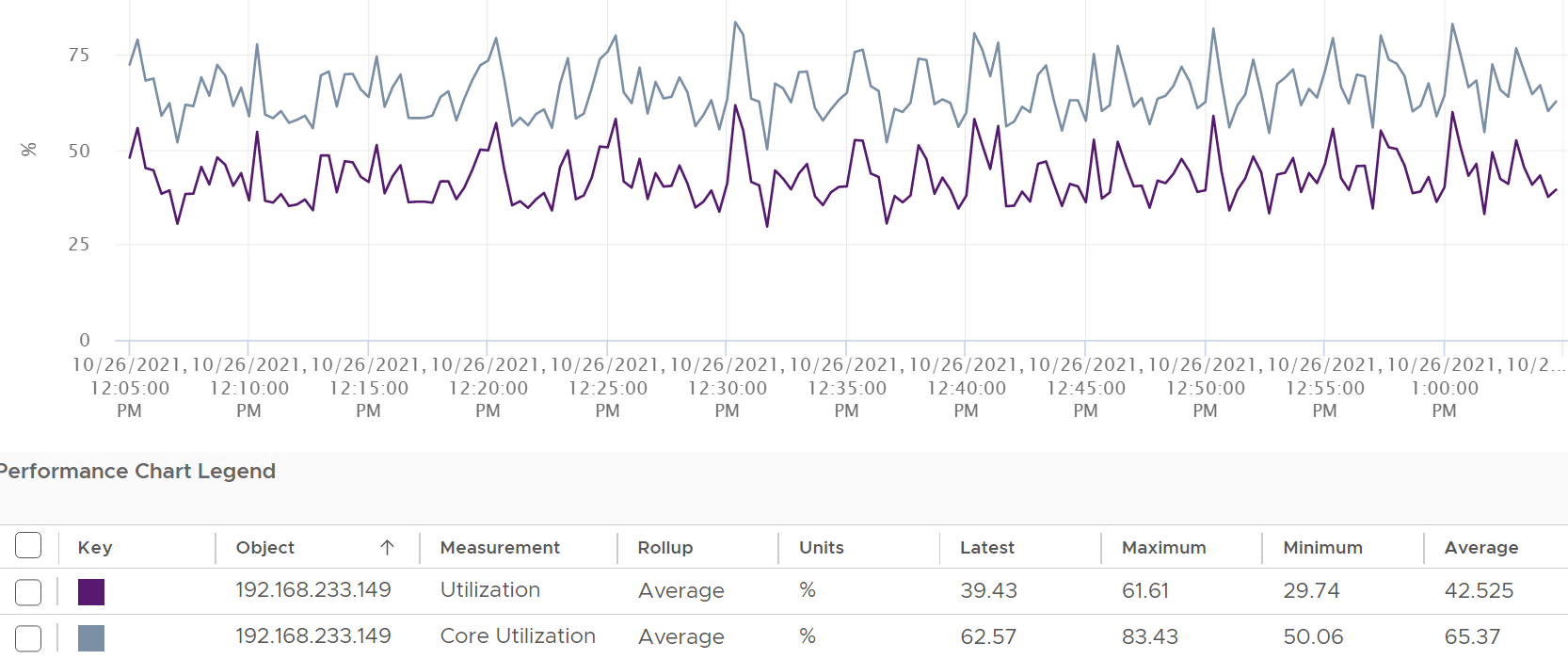Image resolution: width=1568 pixels, height=659 pixels.
Task: Click the 12:50:00 PM time axis label
Action: (1205, 387)
